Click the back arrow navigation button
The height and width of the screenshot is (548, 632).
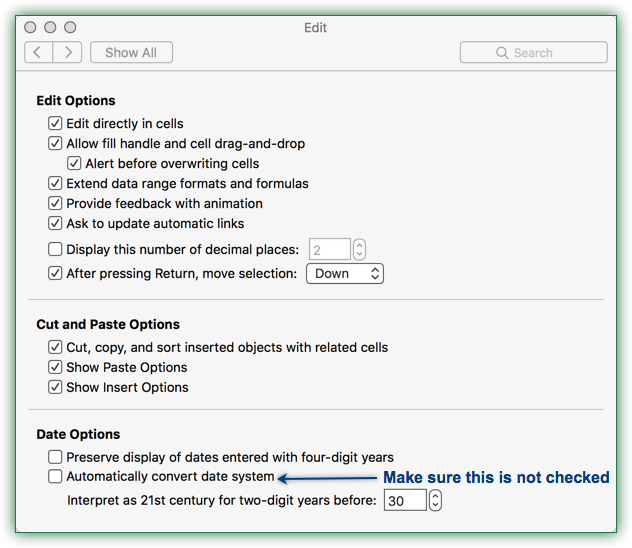(x=38, y=52)
